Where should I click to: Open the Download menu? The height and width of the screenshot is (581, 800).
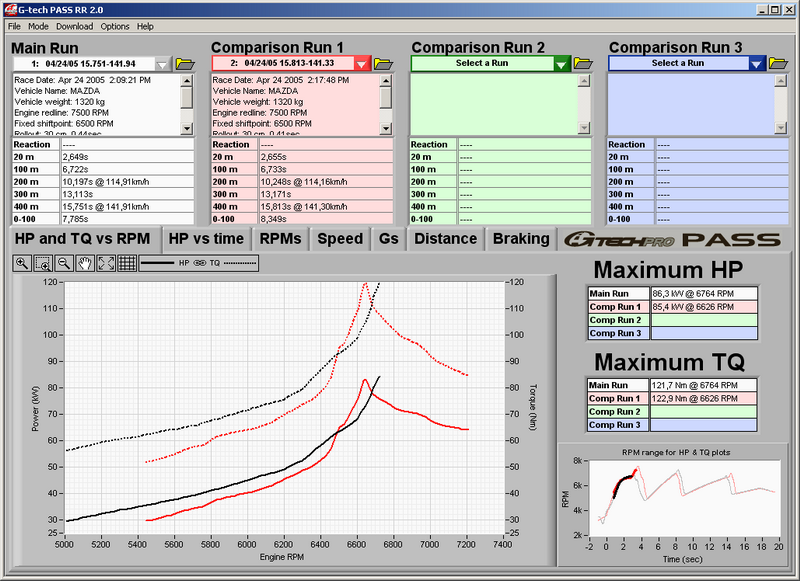[x=74, y=27]
